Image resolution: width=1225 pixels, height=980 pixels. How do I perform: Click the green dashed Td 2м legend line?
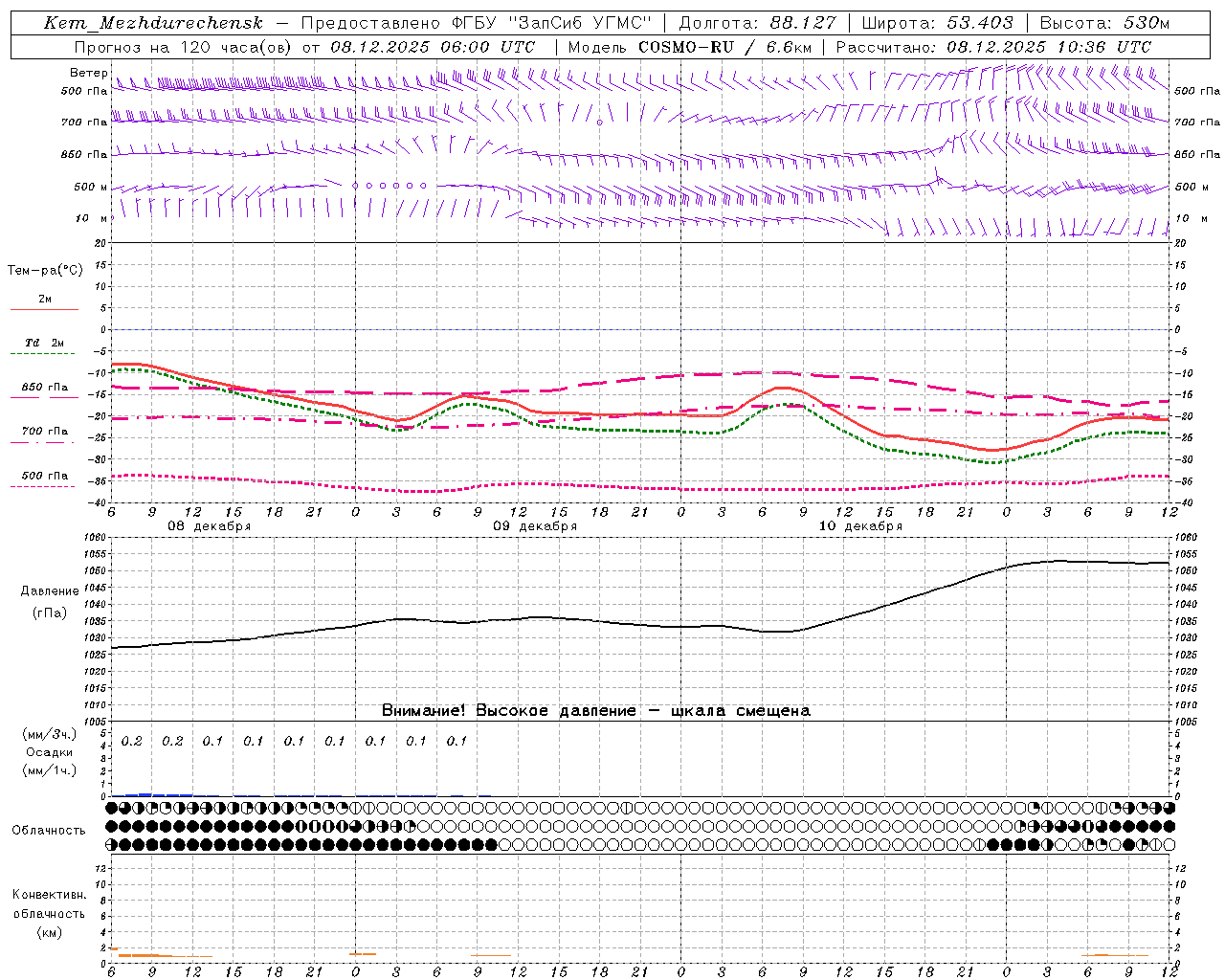[x=44, y=353]
